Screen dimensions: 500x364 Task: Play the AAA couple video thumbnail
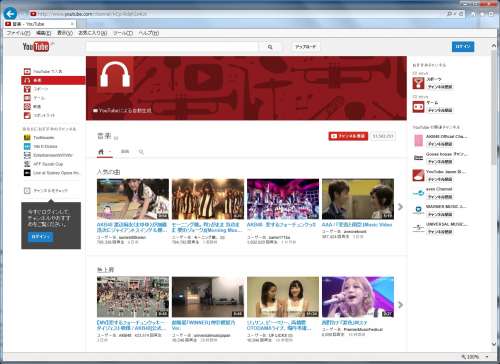358,199
